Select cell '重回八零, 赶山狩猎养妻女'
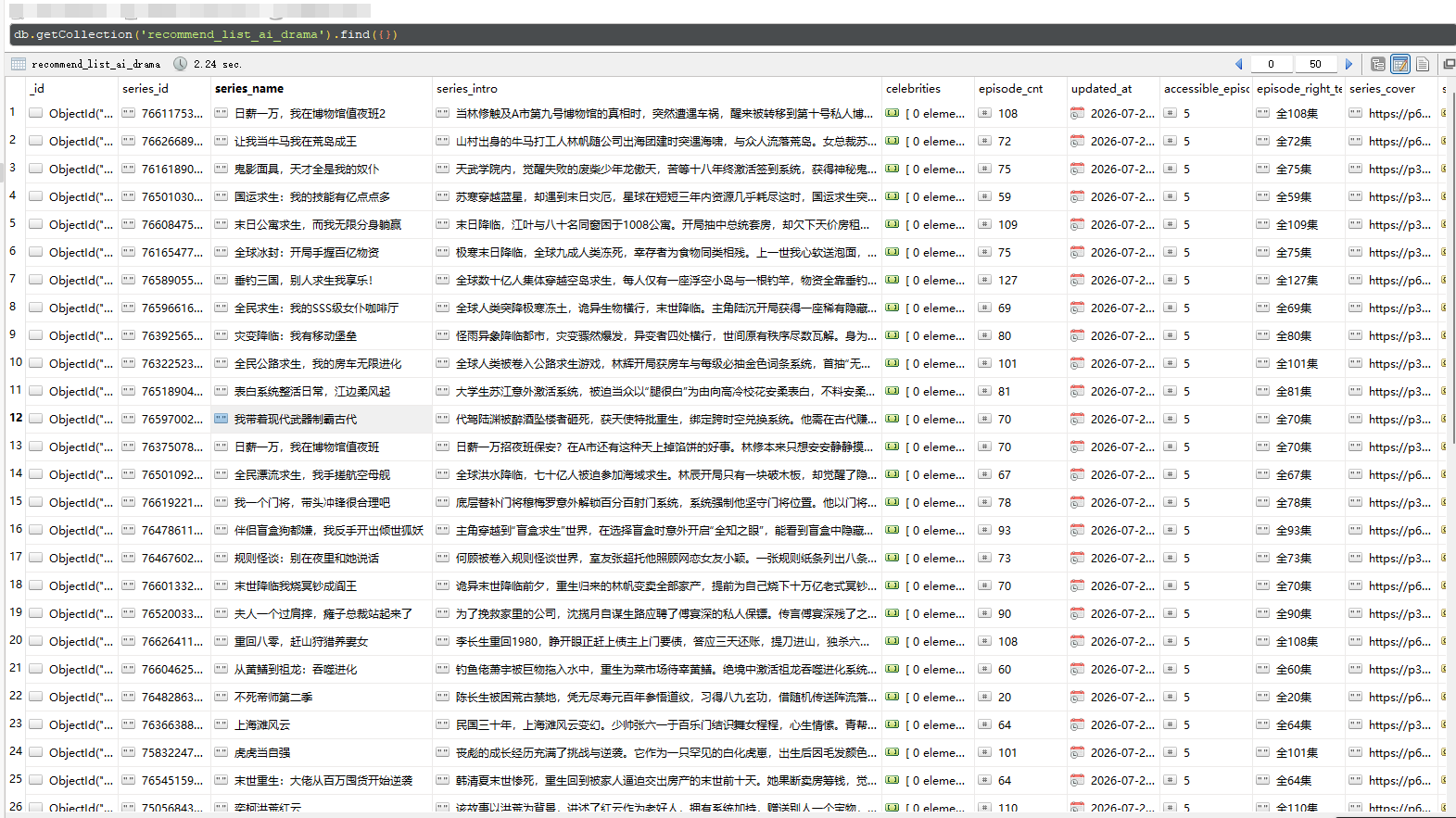1456x818 pixels. pos(322,641)
